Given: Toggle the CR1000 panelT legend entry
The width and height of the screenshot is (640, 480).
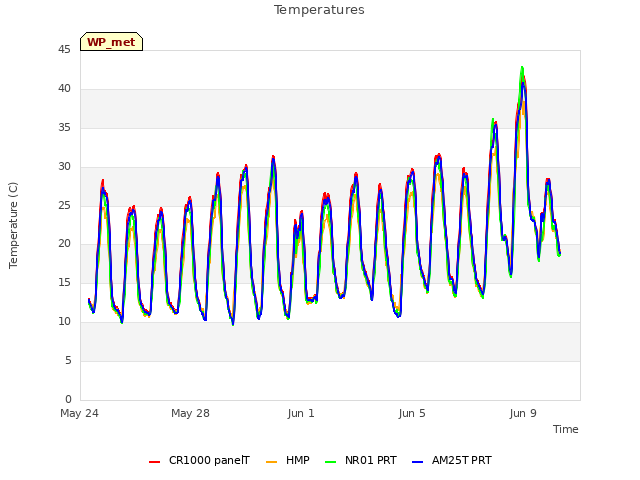Looking at the screenshot, I should pos(199,460).
